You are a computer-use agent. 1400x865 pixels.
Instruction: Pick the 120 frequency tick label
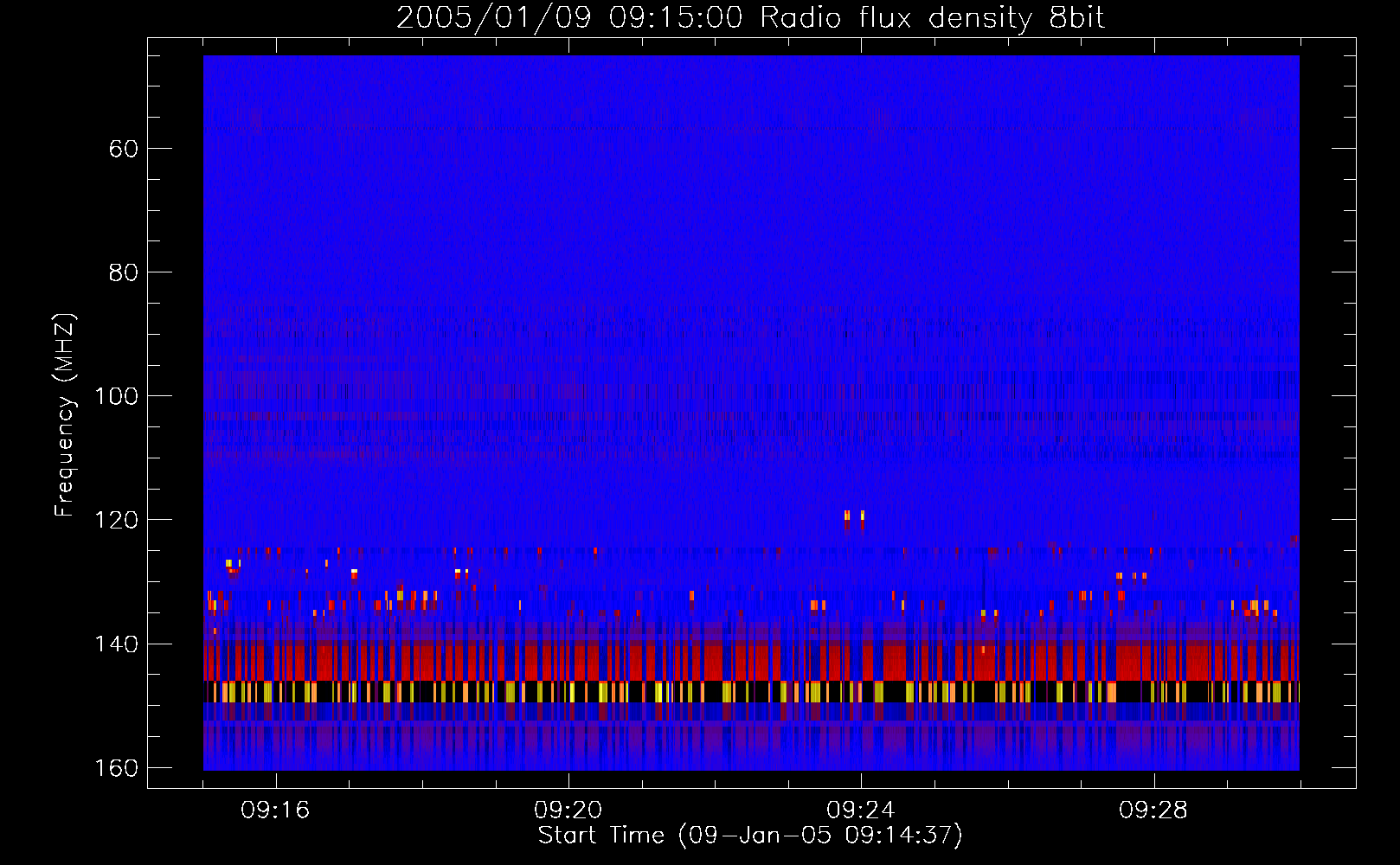coord(116,520)
